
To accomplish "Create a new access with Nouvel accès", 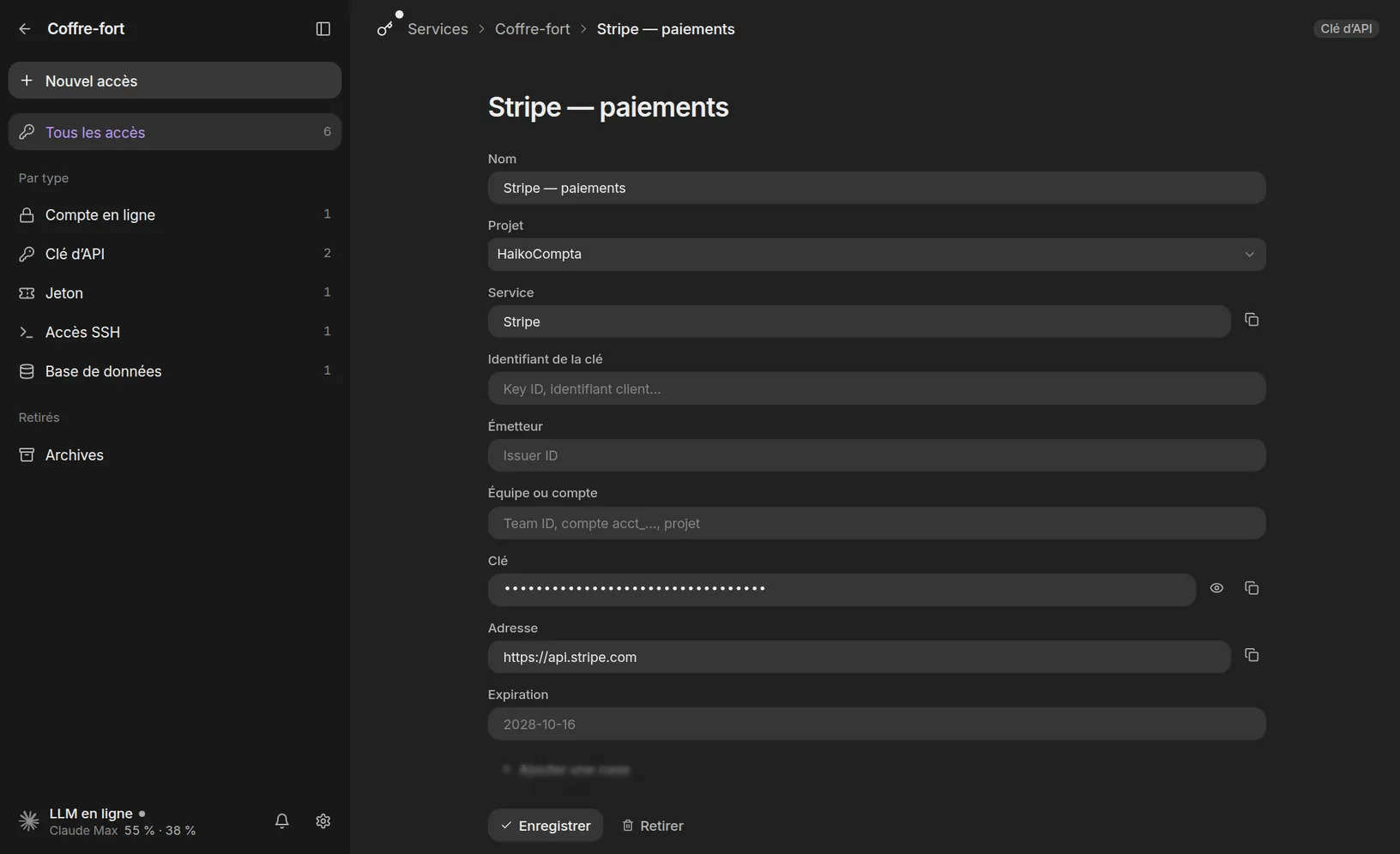I will point(175,81).
